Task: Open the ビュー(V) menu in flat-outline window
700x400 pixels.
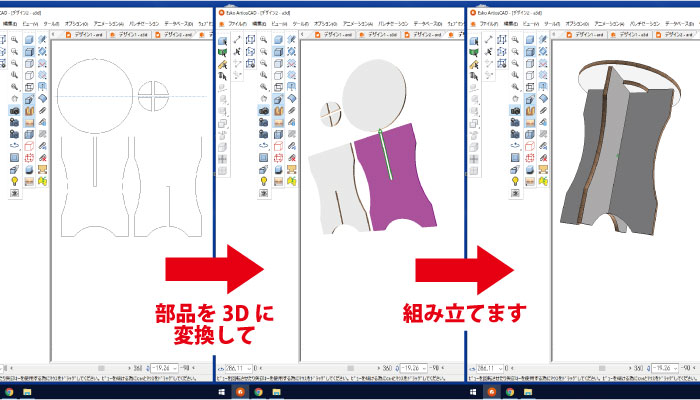Action: [x=31, y=23]
